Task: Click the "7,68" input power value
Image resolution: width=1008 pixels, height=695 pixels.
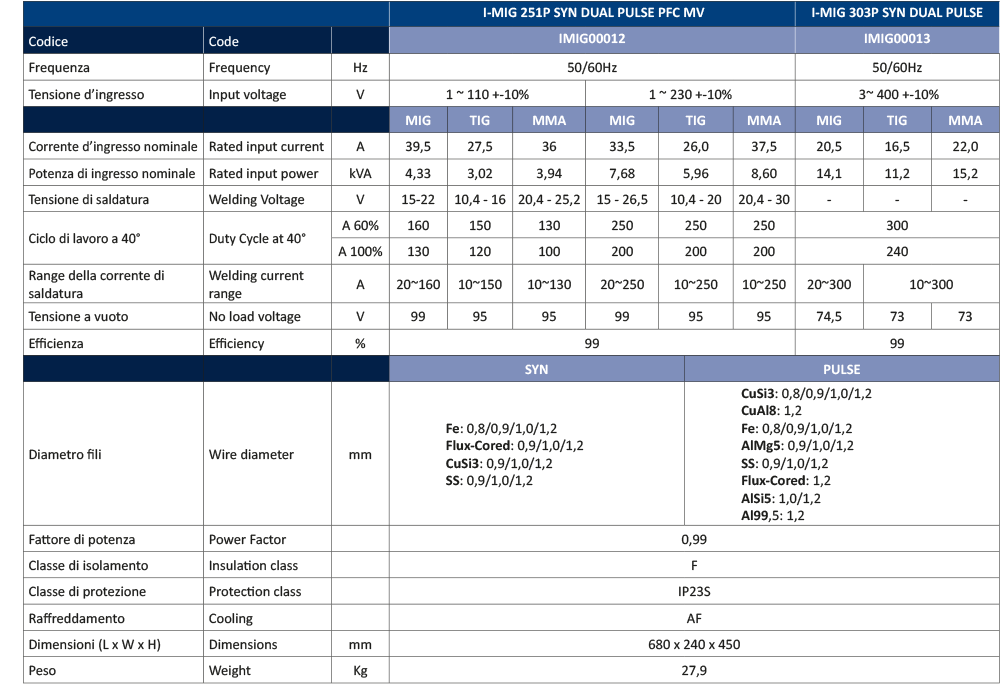Action: click(x=622, y=174)
